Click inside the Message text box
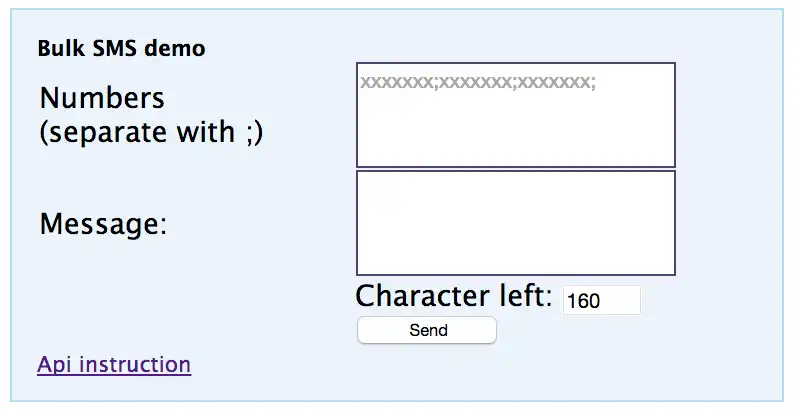Viewport: 796px width, 414px height. [x=515, y=223]
